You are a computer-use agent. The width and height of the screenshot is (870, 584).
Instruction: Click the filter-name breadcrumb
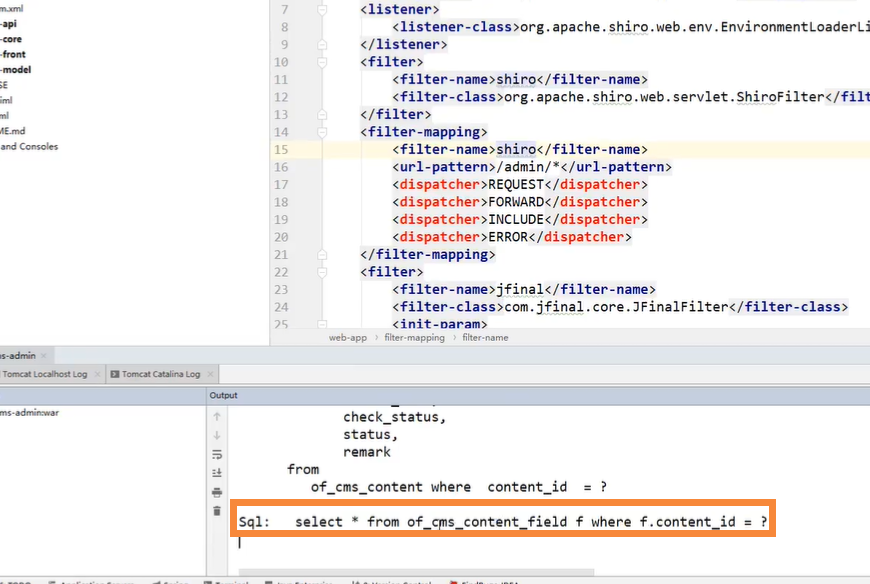point(485,338)
